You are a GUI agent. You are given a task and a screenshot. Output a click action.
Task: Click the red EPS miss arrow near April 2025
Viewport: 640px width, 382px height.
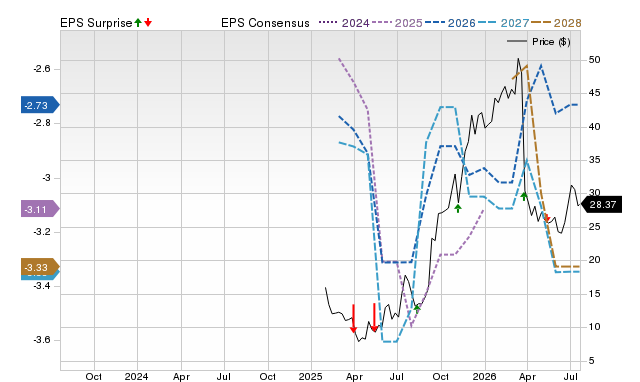pos(353,318)
